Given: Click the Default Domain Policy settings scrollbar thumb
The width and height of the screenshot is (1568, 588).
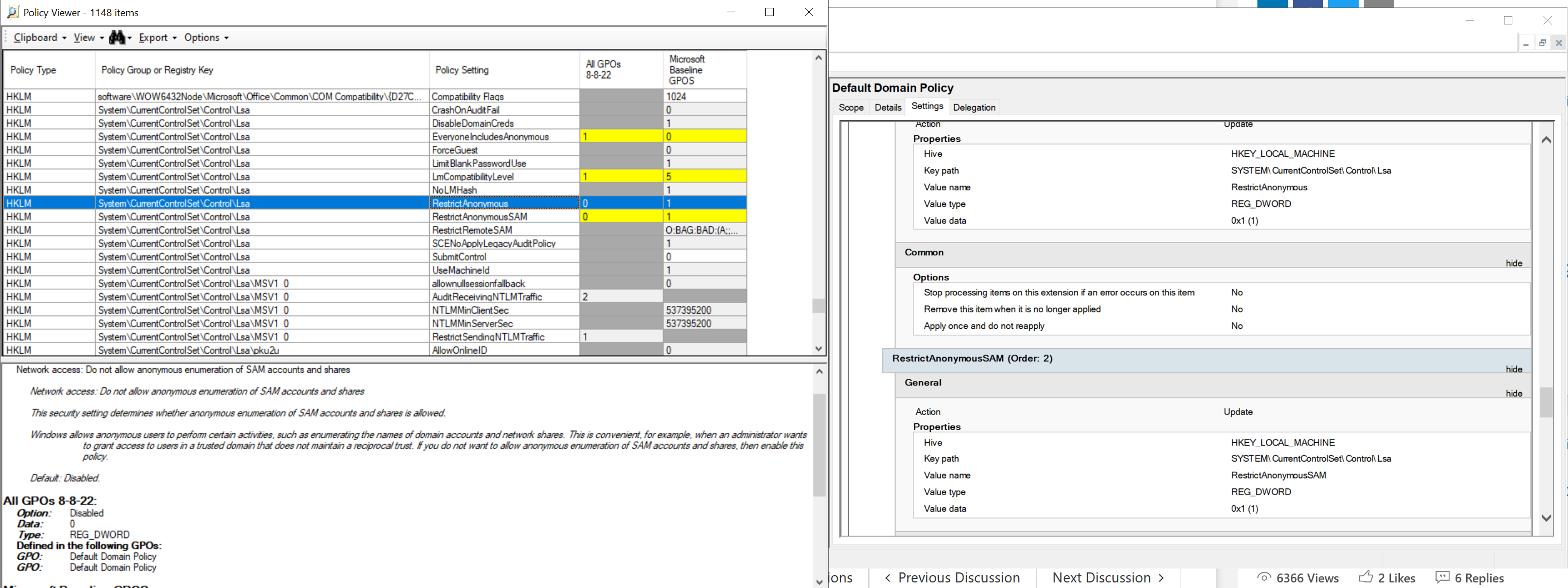Looking at the screenshot, I should click(1546, 402).
